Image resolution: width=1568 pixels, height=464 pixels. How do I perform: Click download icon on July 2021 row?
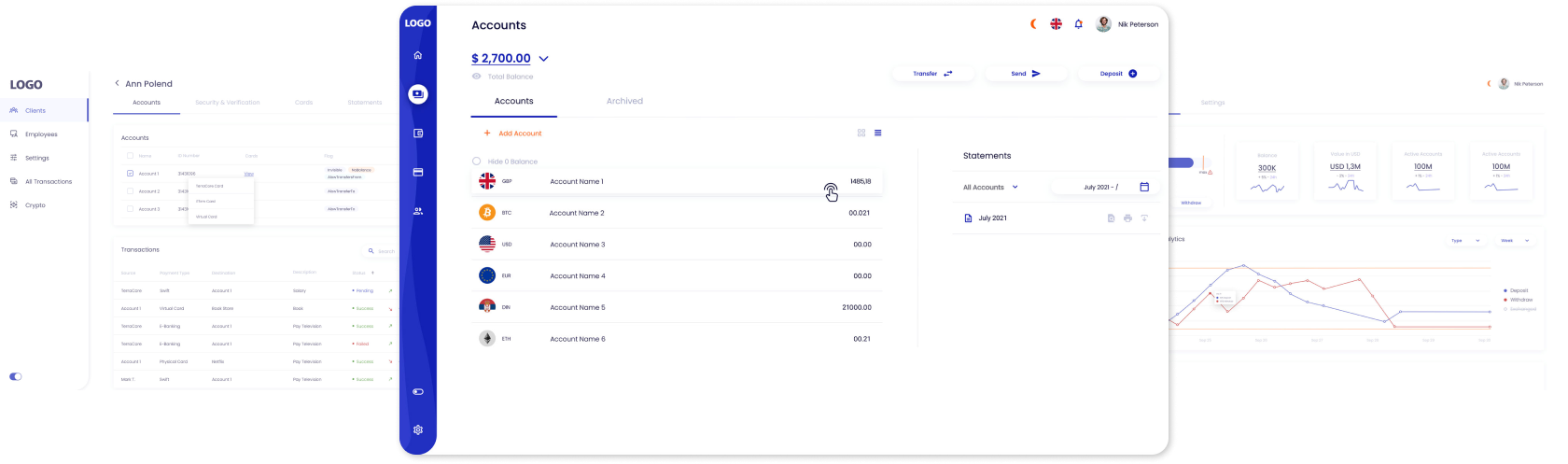[x=1144, y=218]
